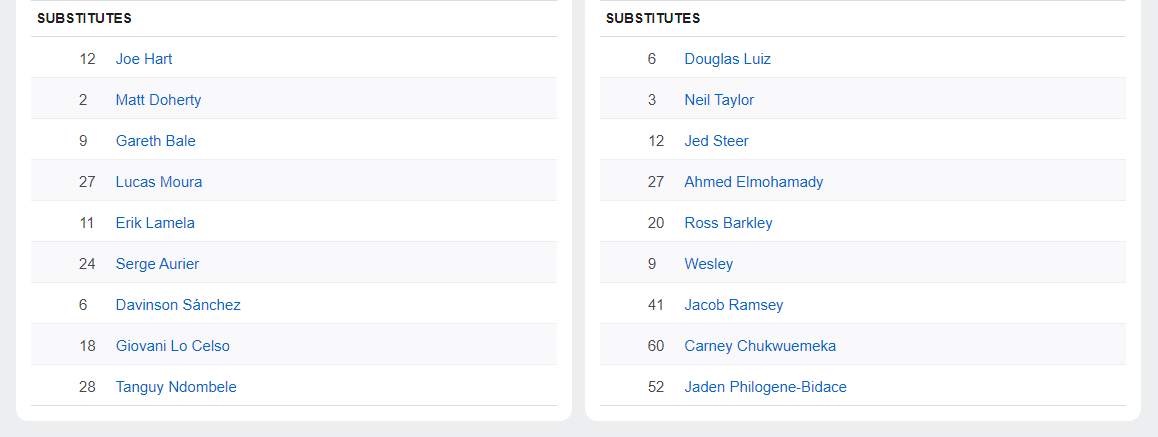The width and height of the screenshot is (1158, 437).
Task: Click the left team's Substitutes heading
Action: click(84, 18)
